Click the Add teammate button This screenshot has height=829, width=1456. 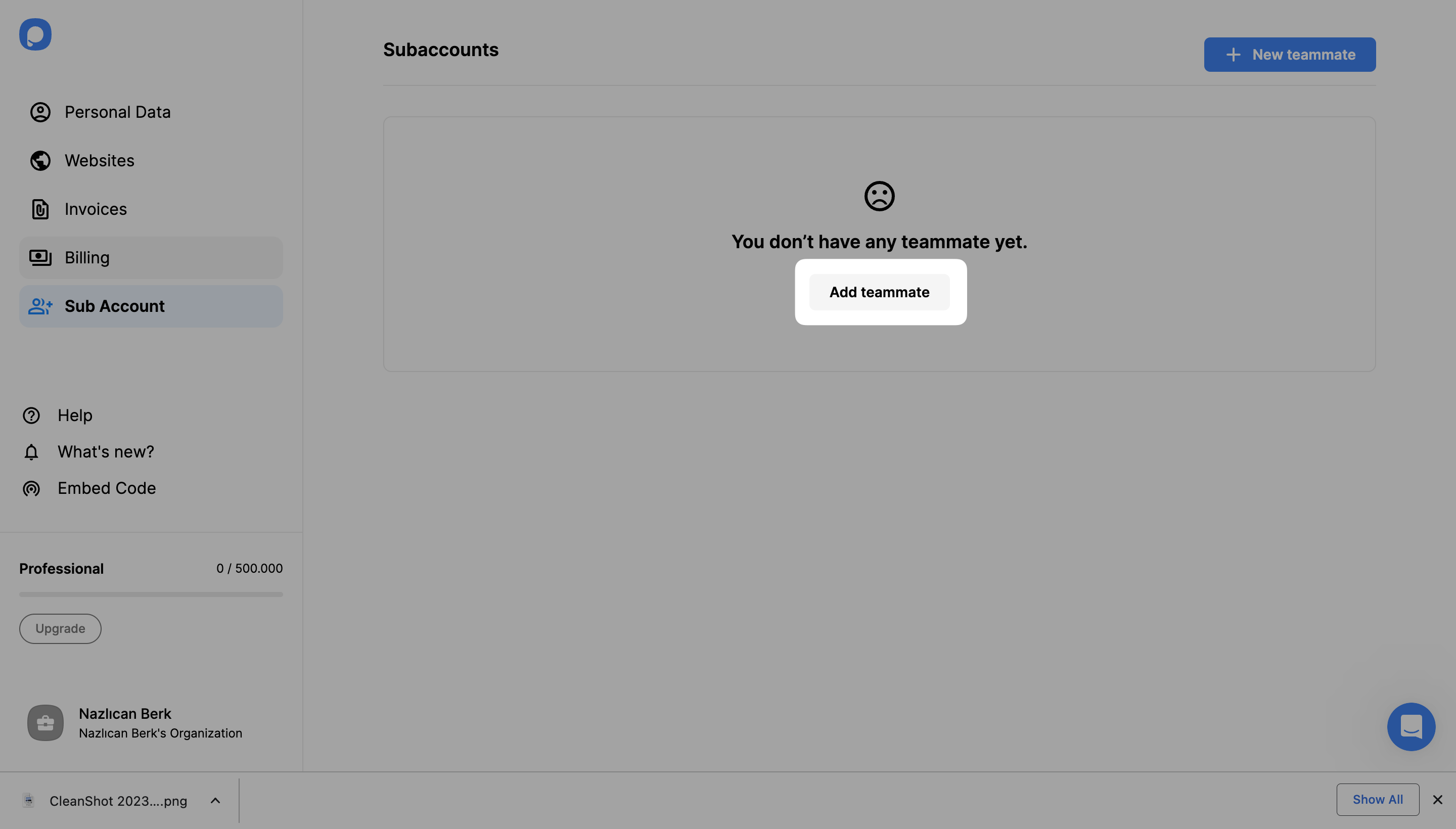[x=879, y=292]
